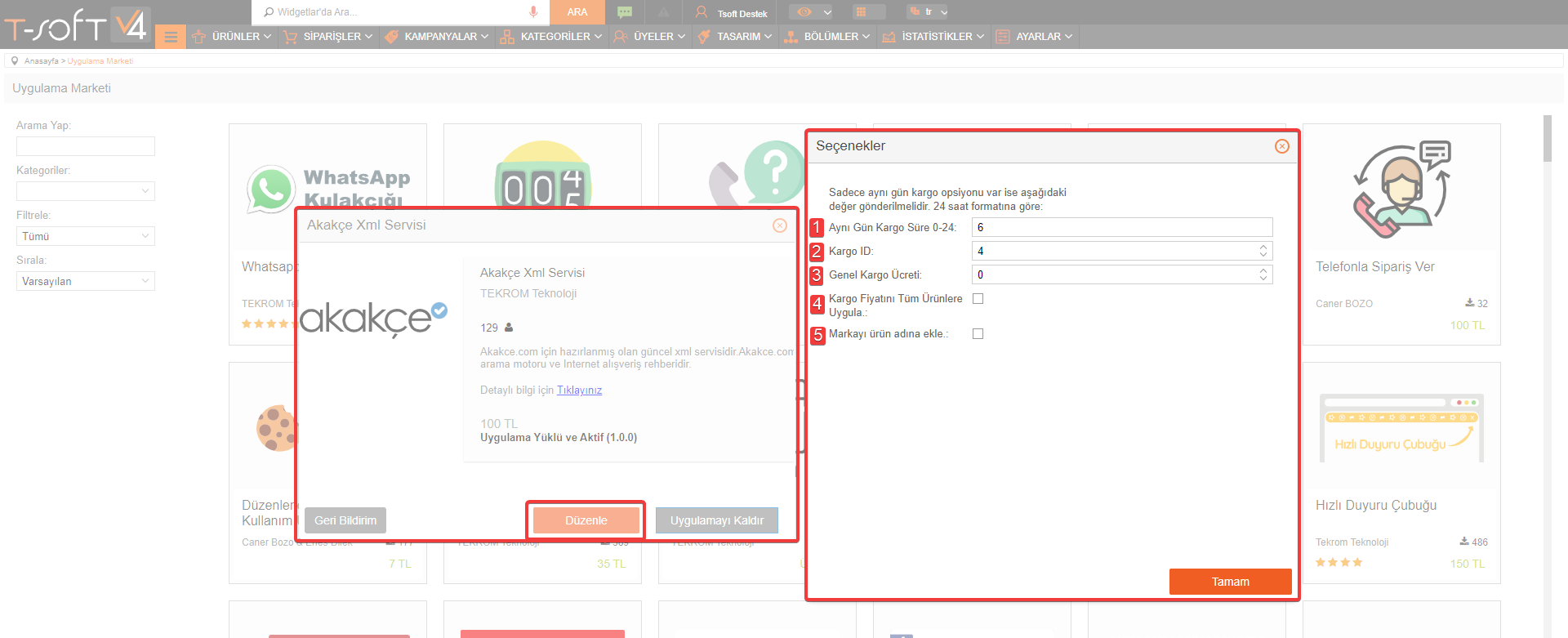Open the Filtrele Tümü dropdown

point(86,236)
